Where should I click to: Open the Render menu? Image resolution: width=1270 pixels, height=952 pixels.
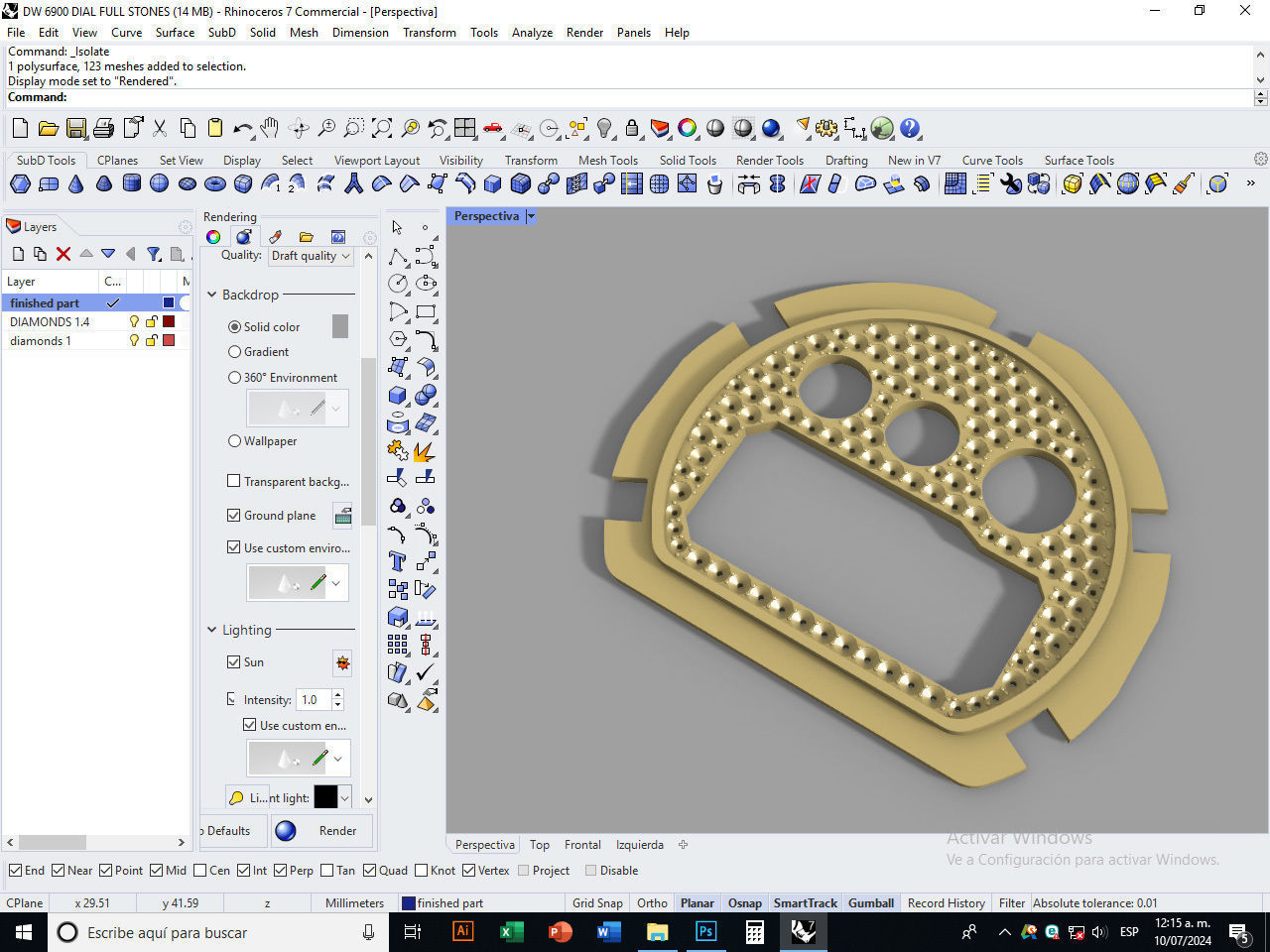[584, 33]
